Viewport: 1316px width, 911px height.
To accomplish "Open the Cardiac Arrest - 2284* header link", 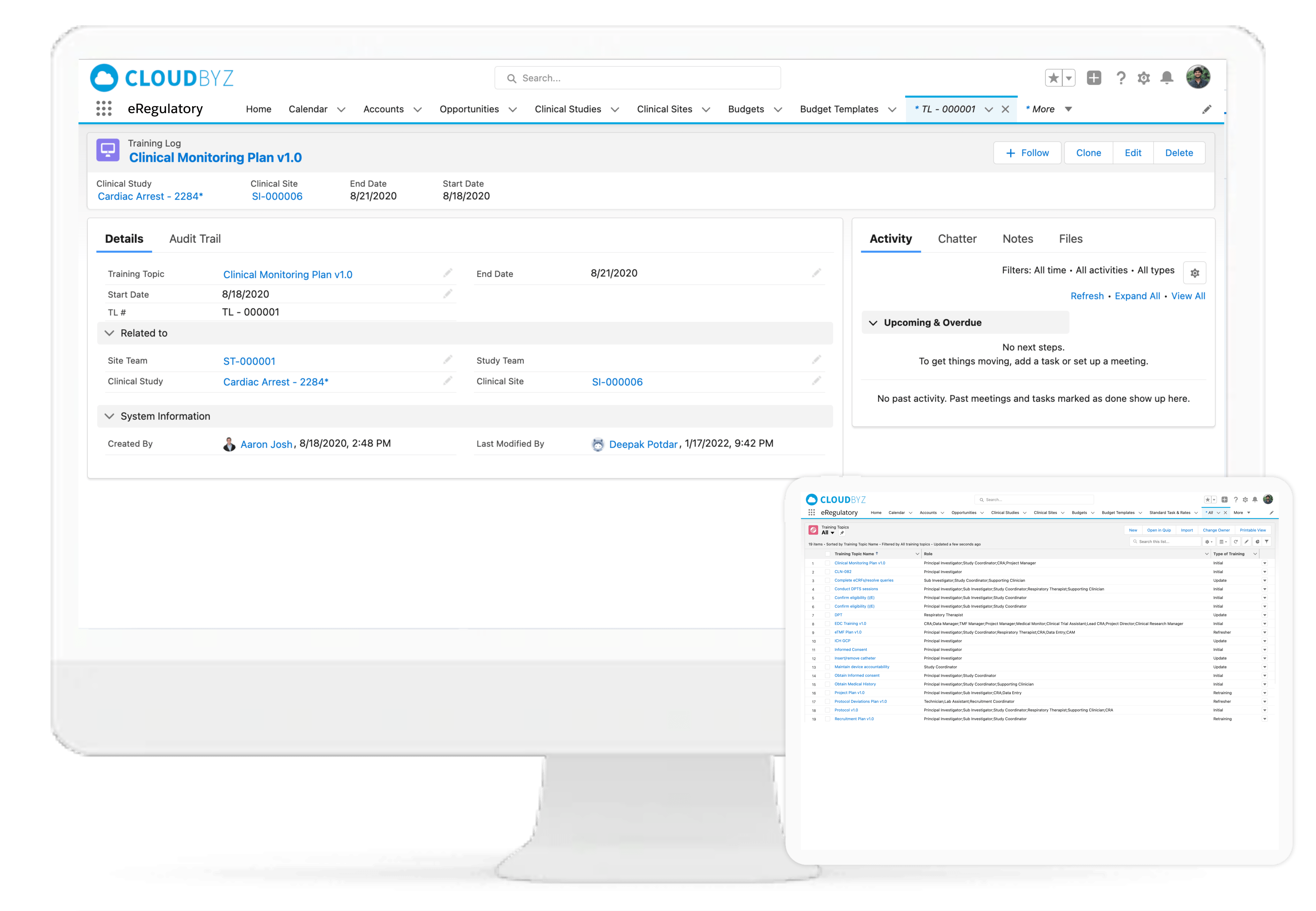I will click(150, 196).
